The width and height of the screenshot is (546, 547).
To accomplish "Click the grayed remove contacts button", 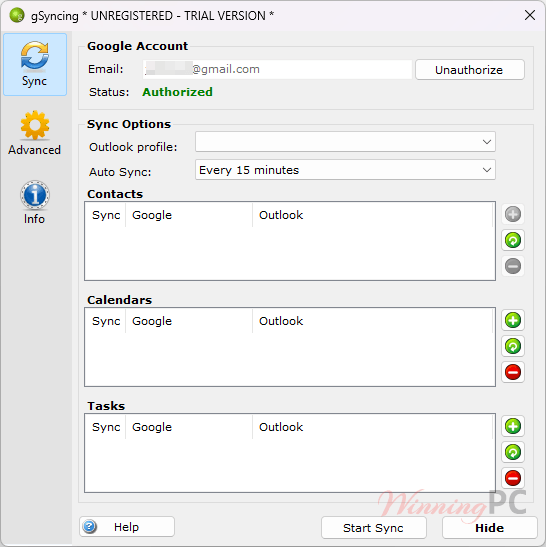I will coord(513,266).
